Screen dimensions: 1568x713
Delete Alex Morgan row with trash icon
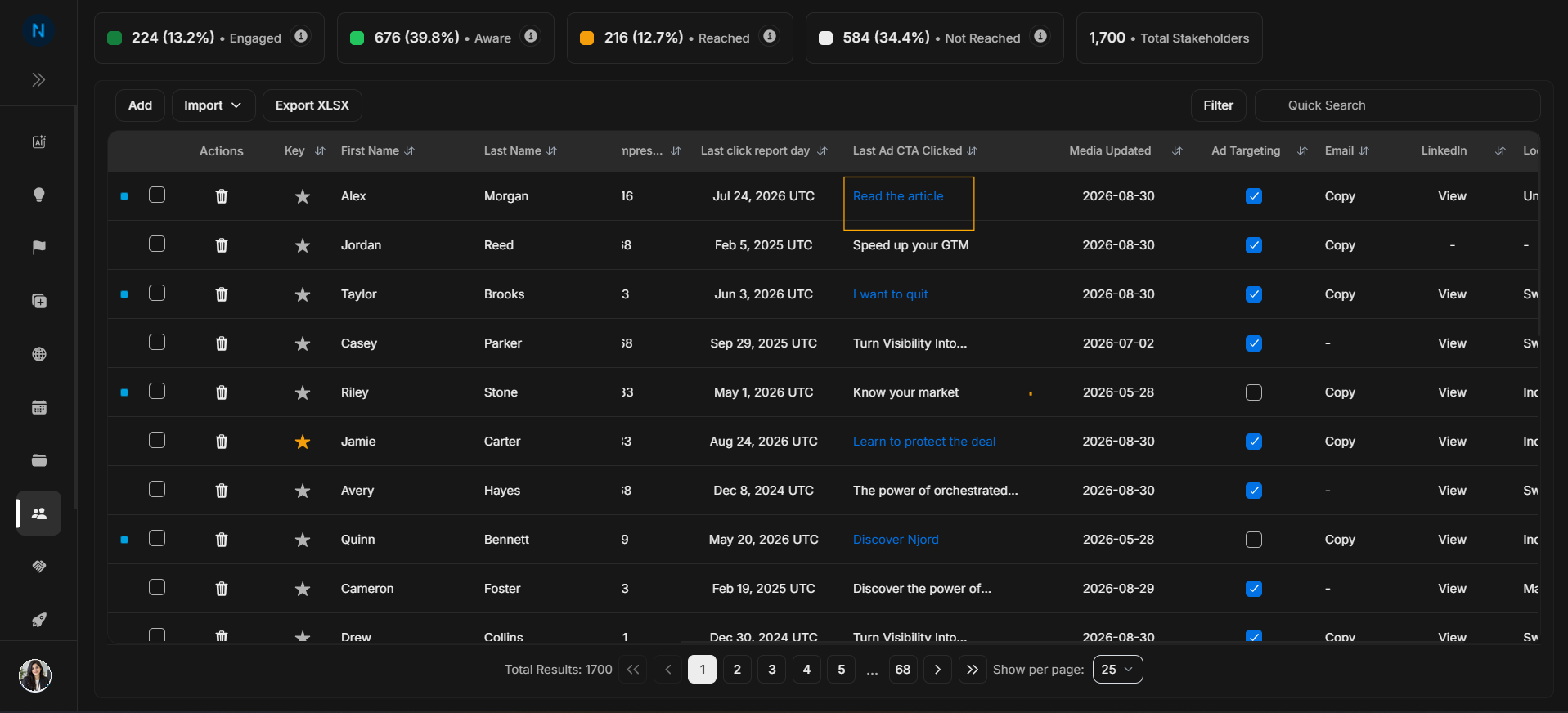point(221,196)
